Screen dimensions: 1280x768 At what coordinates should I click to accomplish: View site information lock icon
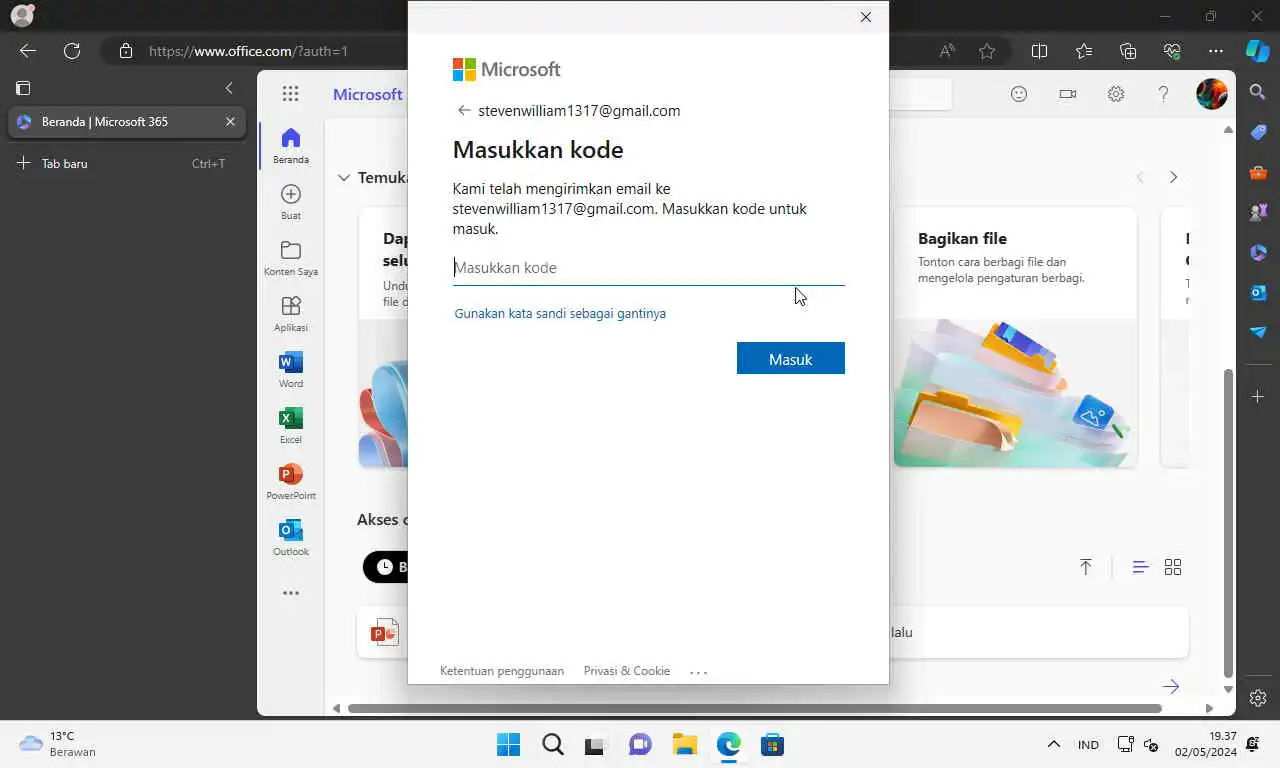[125, 51]
